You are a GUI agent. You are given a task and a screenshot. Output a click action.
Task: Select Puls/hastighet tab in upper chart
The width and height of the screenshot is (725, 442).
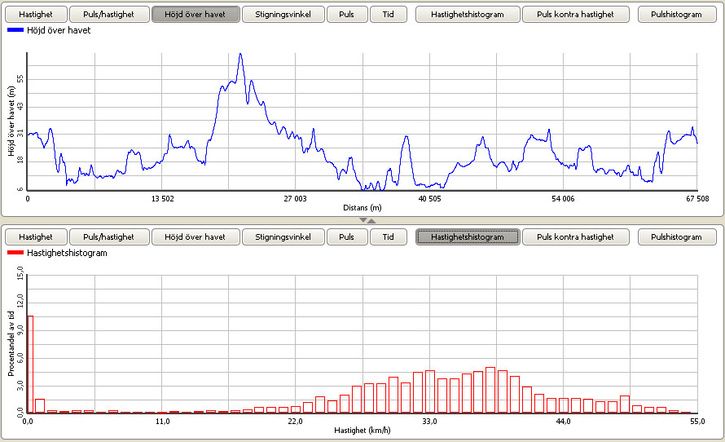(x=109, y=14)
